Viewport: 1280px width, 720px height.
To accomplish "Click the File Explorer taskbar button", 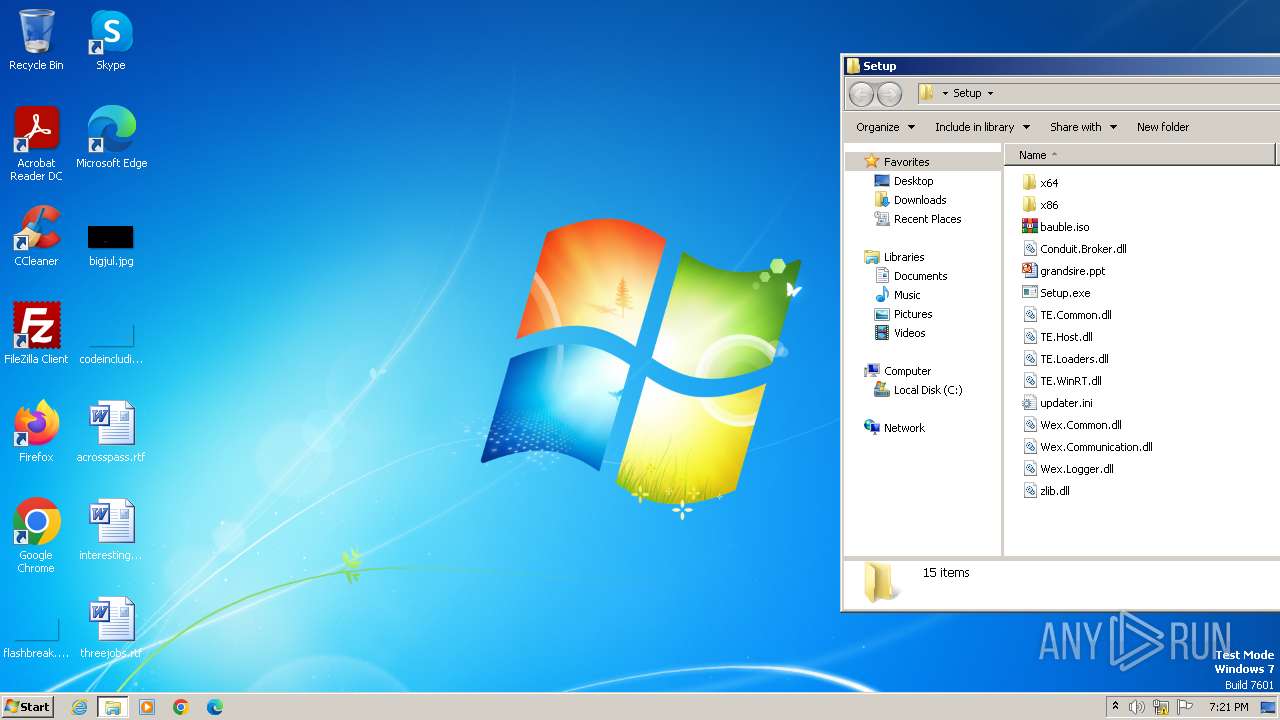I will (x=113, y=707).
